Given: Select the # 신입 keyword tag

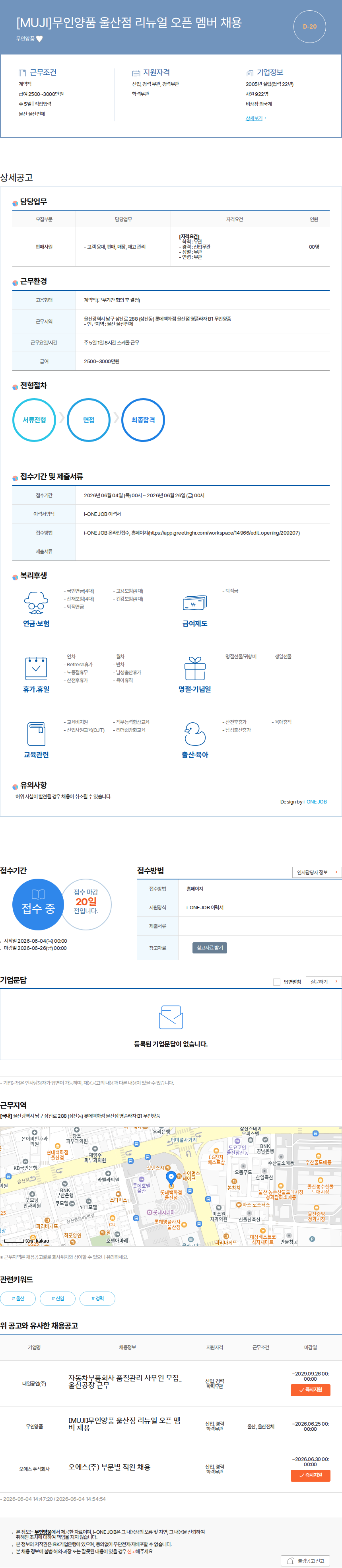Looking at the screenshot, I should coord(57,1298).
